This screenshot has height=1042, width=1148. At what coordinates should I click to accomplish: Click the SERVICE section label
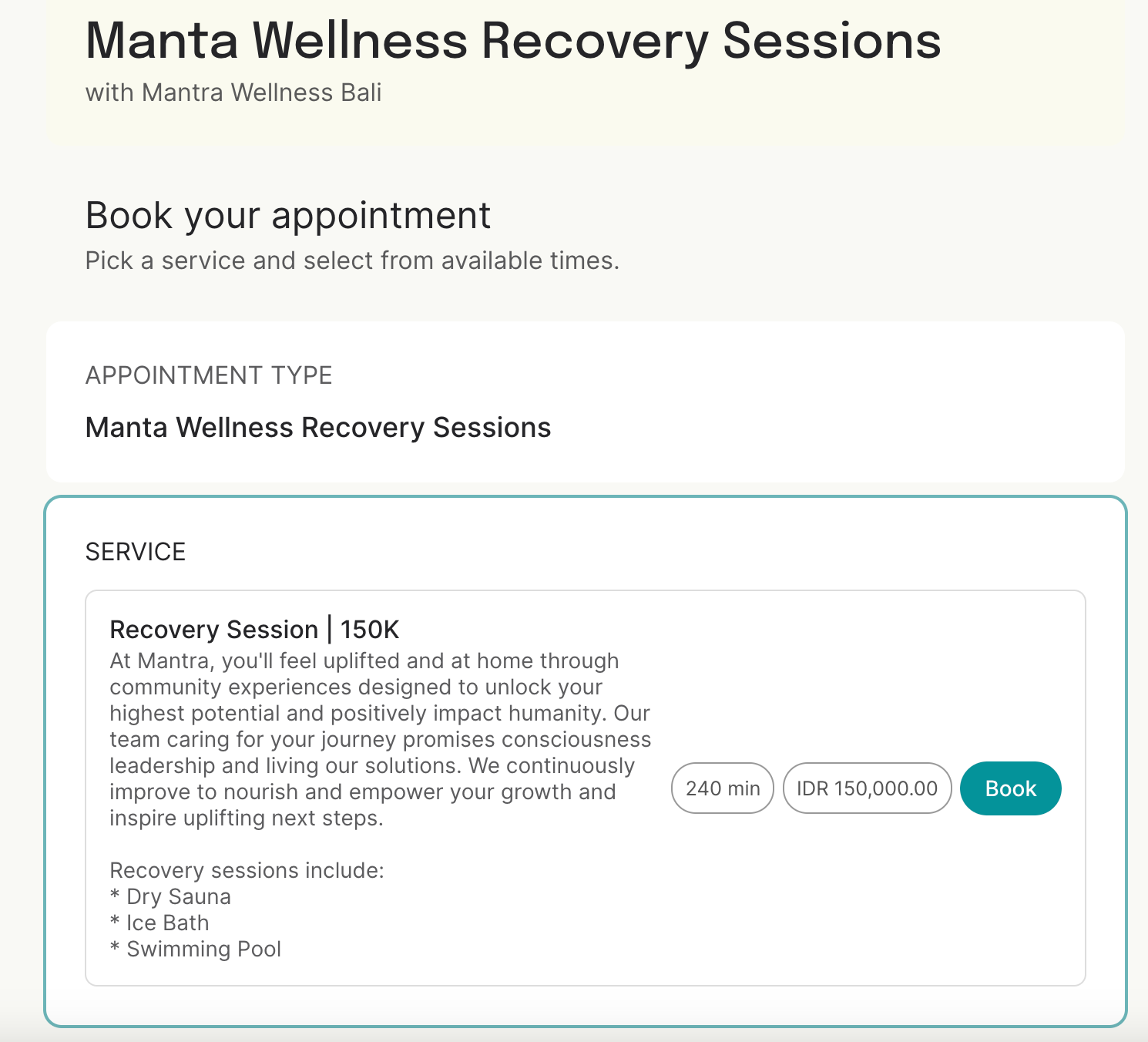[x=136, y=552]
